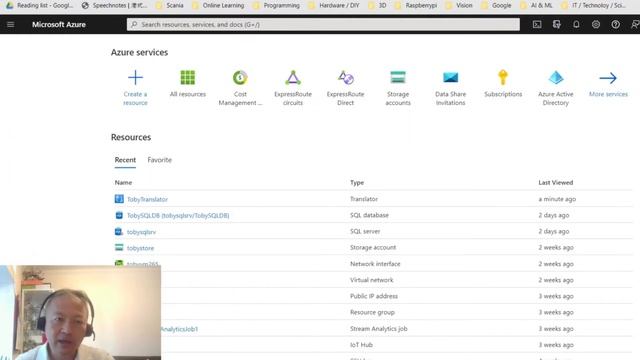The width and height of the screenshot is (640, 360).
Task: Open the tobystore storage account link
Action: click(140, 248)
